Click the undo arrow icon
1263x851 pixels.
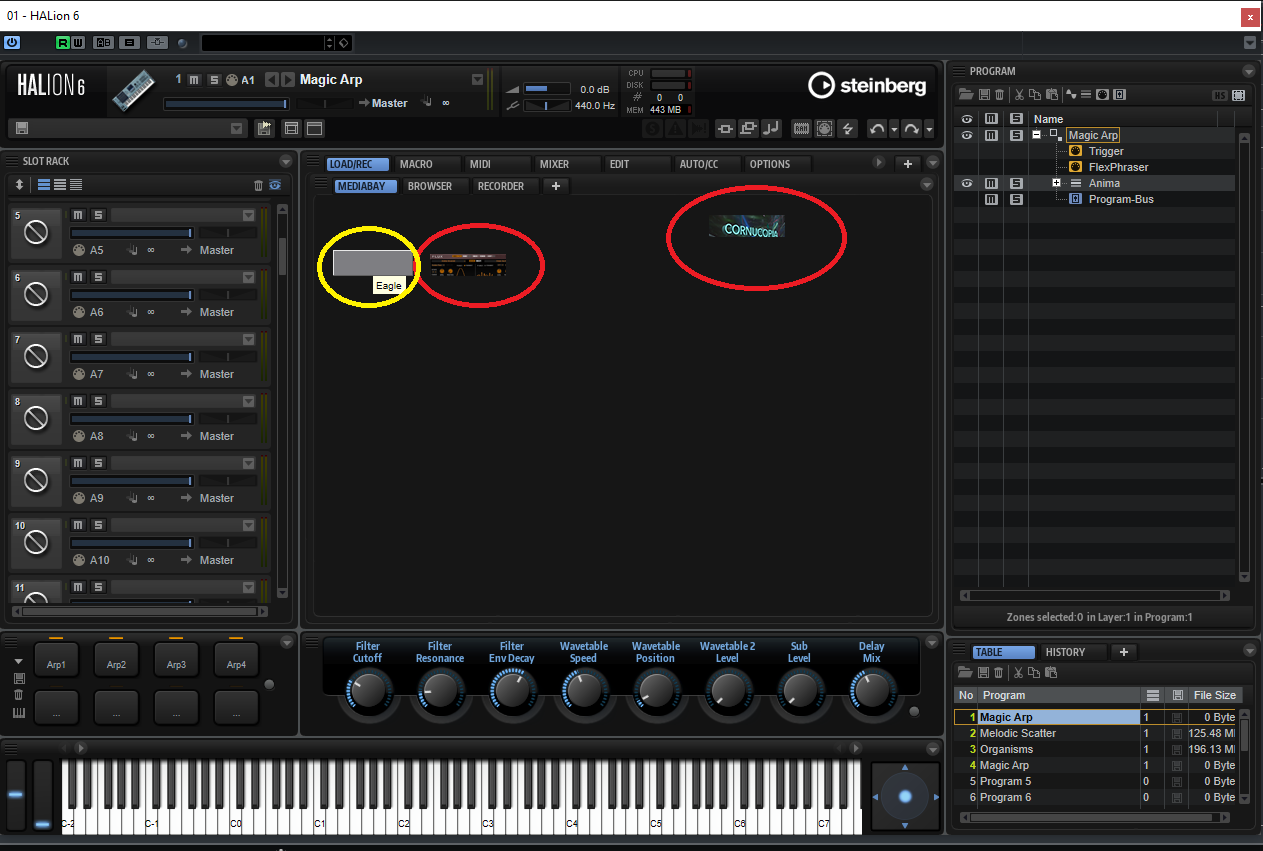pos(876,128)
